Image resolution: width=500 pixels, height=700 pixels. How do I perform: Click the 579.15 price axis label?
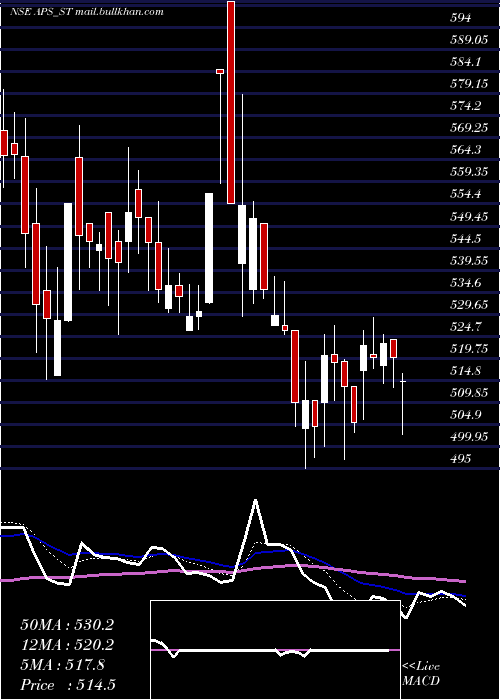click(x=469, y=83)
